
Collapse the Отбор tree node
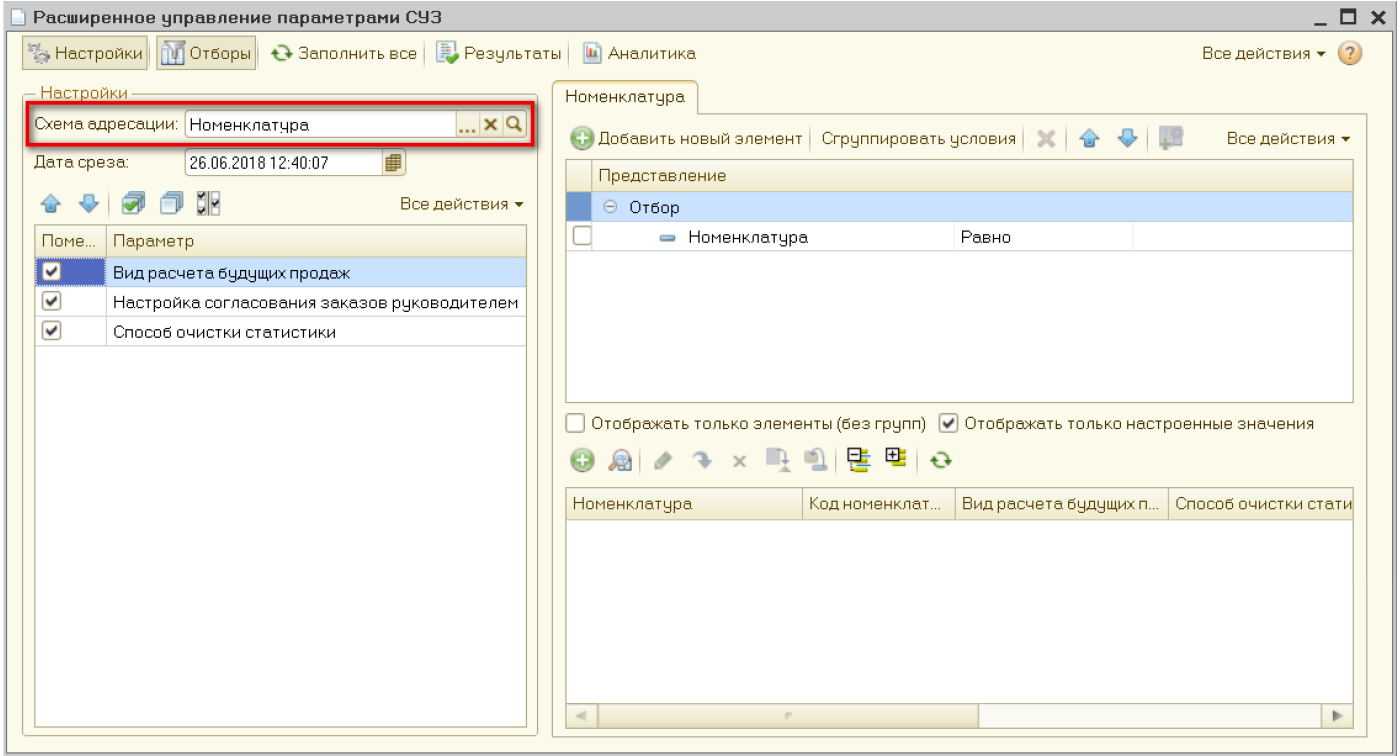pos(610,208)
